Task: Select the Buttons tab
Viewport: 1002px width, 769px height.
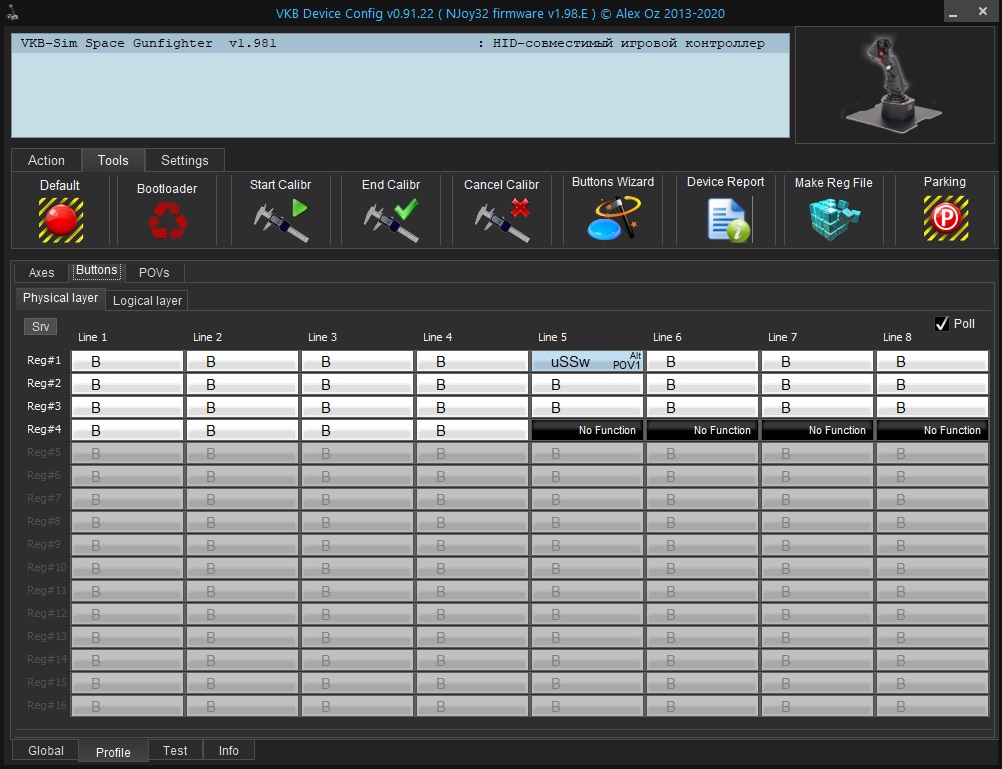Action: 96,270
